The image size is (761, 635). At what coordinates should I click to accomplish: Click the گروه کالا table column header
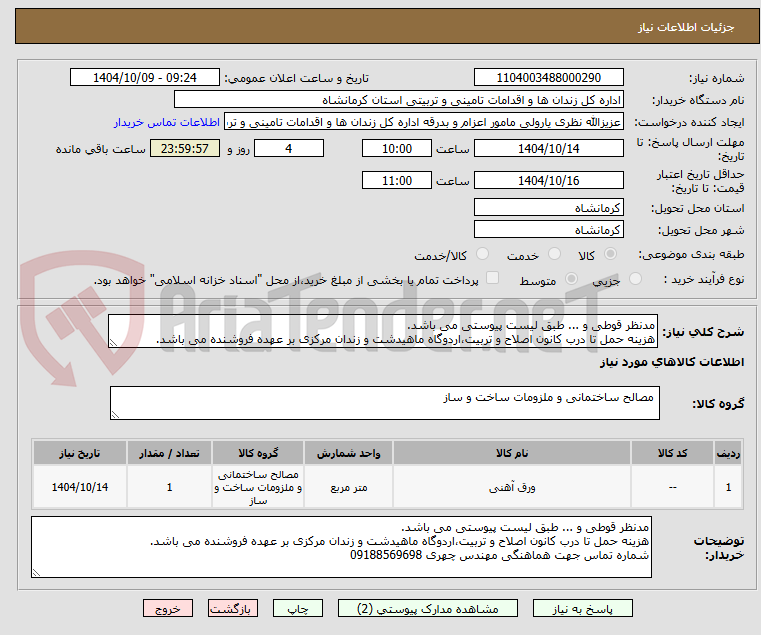pyautogui.click(x=258, y=453)
